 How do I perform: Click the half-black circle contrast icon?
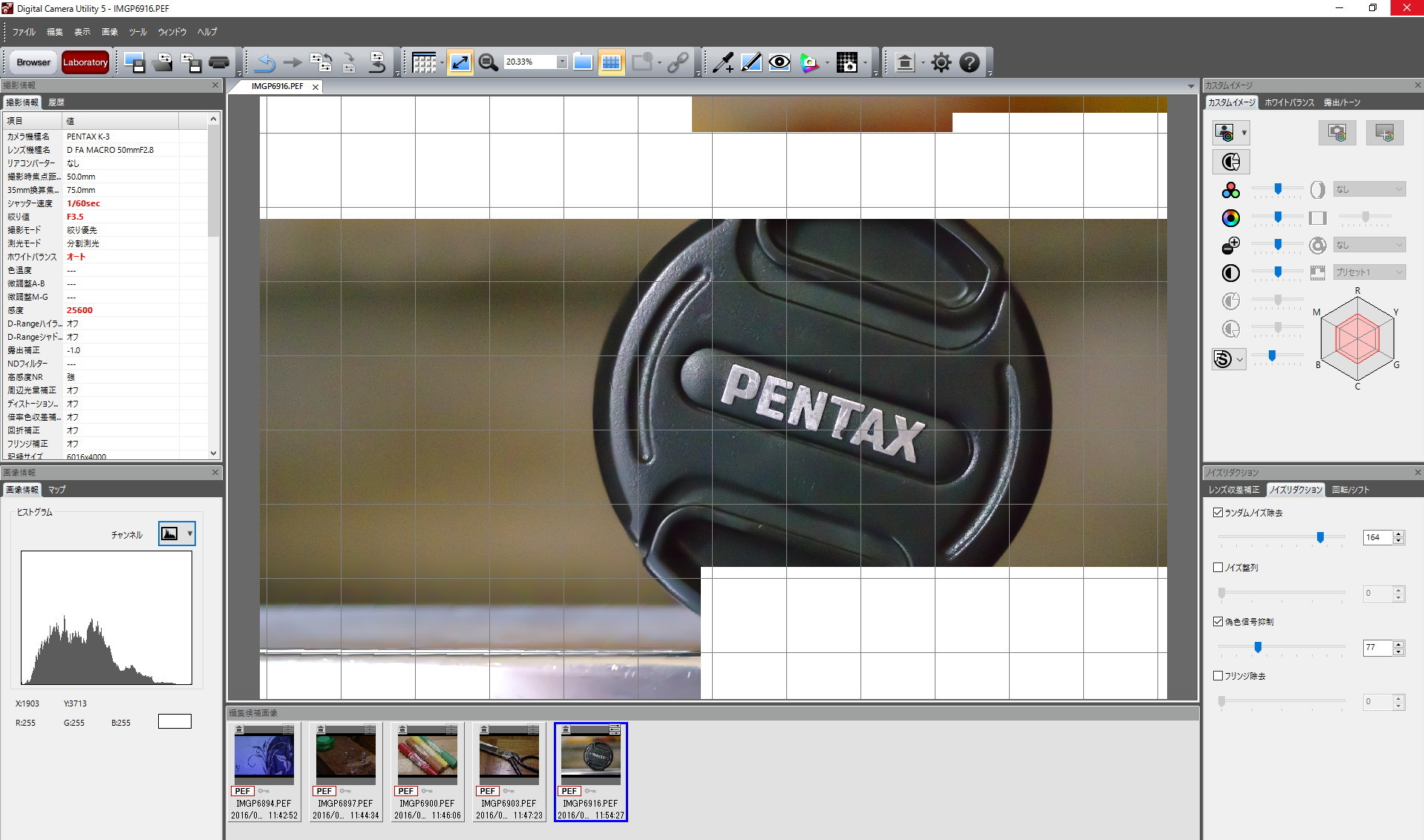1230,273
